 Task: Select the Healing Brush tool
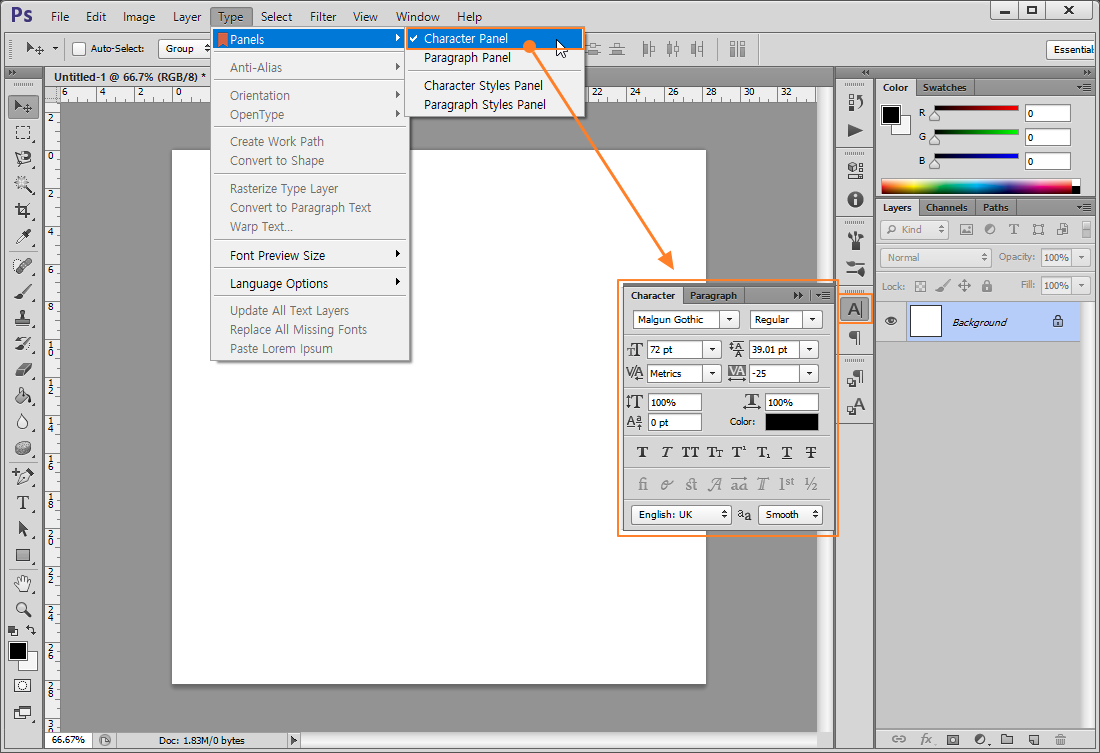pyautogui.click(x=23, y=266)
